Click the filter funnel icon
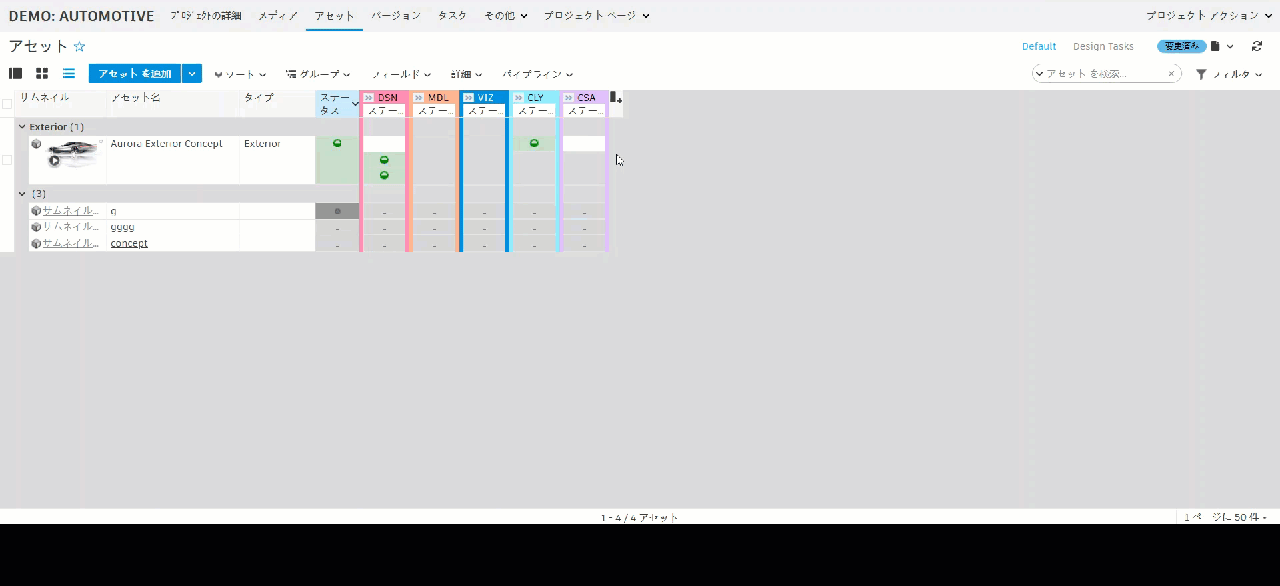The height and width of the screenshot is (586, 1280). (1201, 74)
